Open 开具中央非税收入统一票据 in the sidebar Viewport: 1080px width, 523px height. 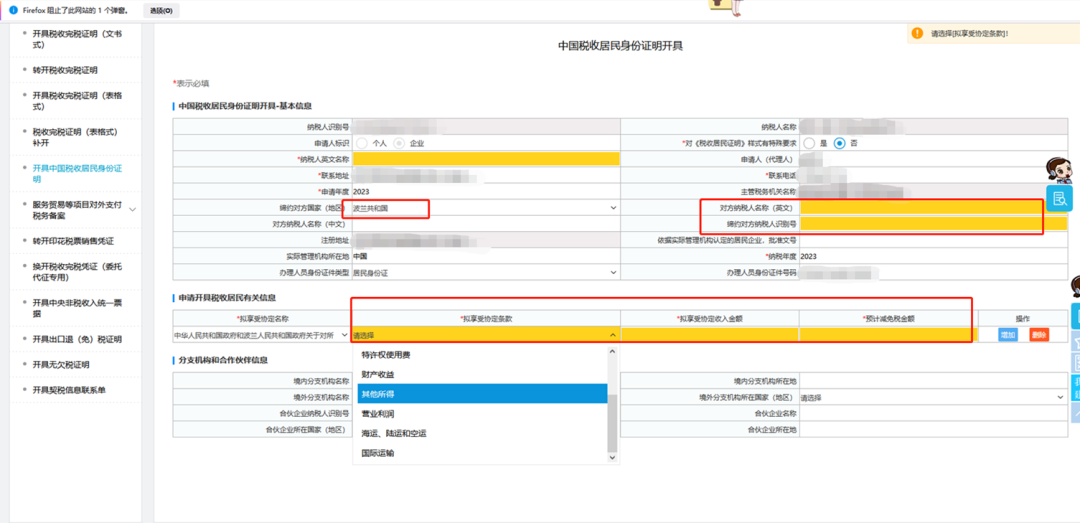pos(77,308)
